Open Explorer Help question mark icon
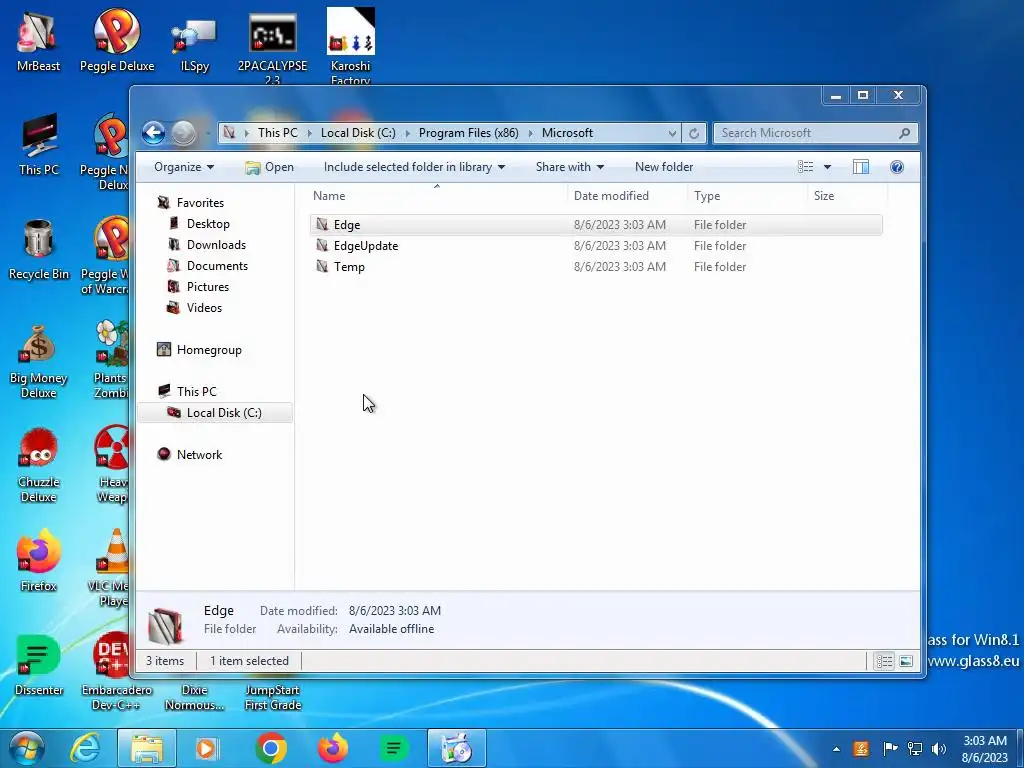This screenshot has width=1024, height=768. [897, 167]
